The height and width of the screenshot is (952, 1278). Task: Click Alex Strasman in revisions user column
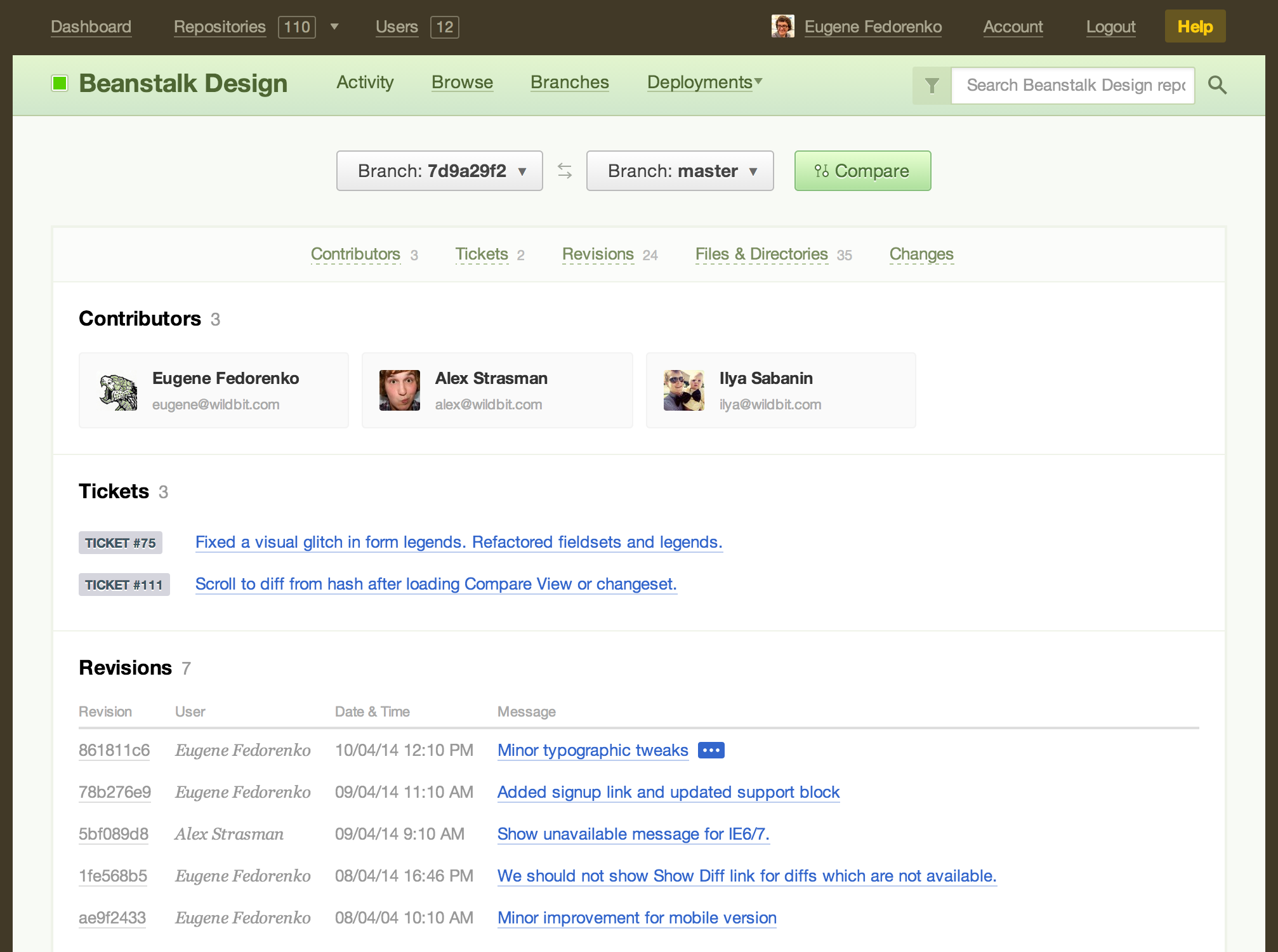coord(229,834)
